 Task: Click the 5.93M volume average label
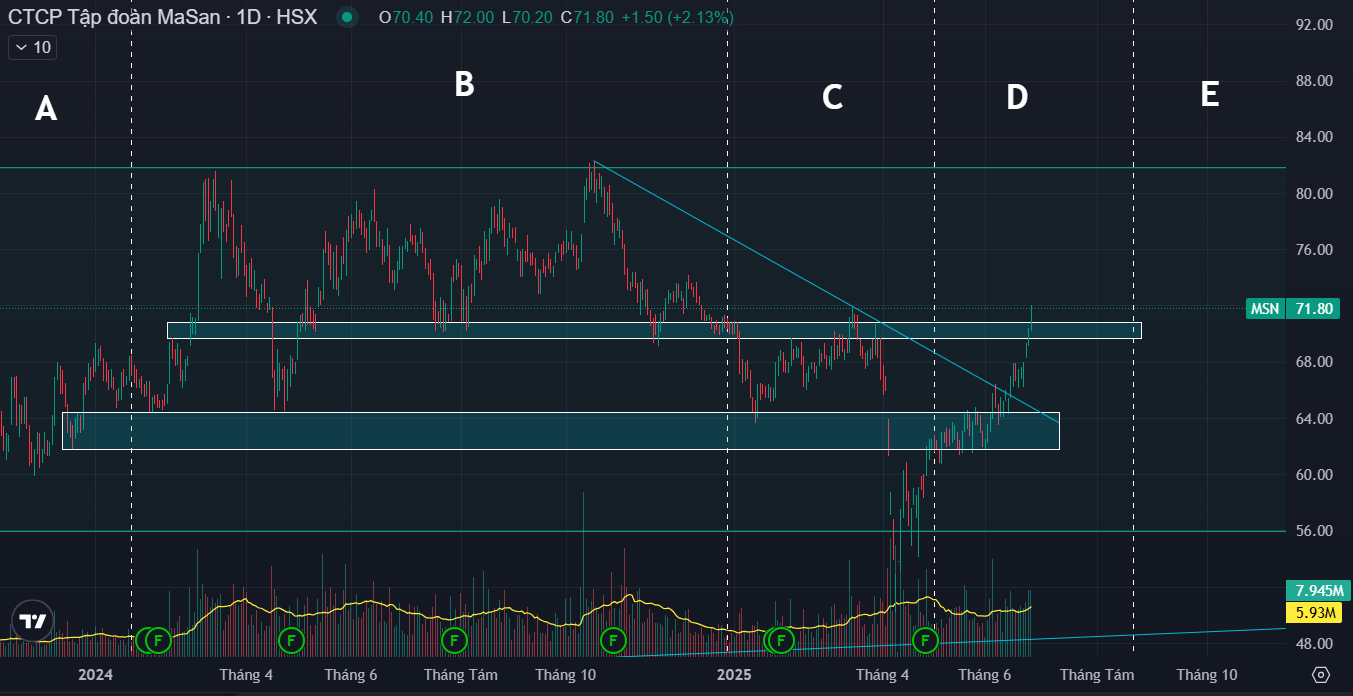pyautogui.click(x=1312, y=612)
